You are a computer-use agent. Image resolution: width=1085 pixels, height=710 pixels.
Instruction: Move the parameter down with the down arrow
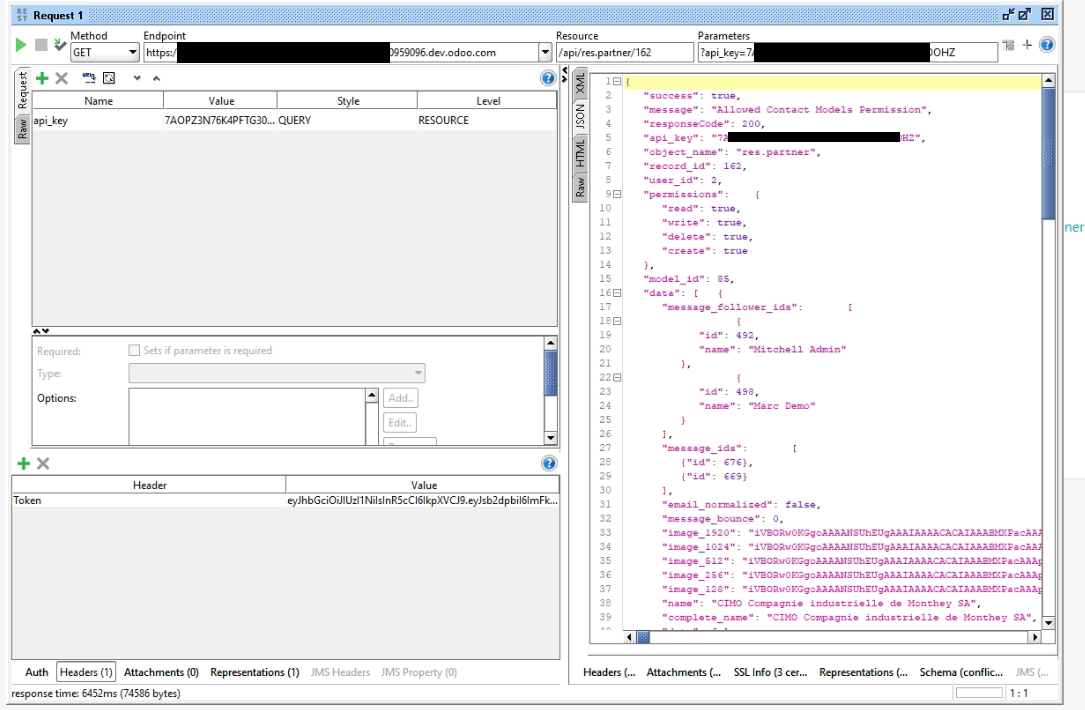click(136, 78)
